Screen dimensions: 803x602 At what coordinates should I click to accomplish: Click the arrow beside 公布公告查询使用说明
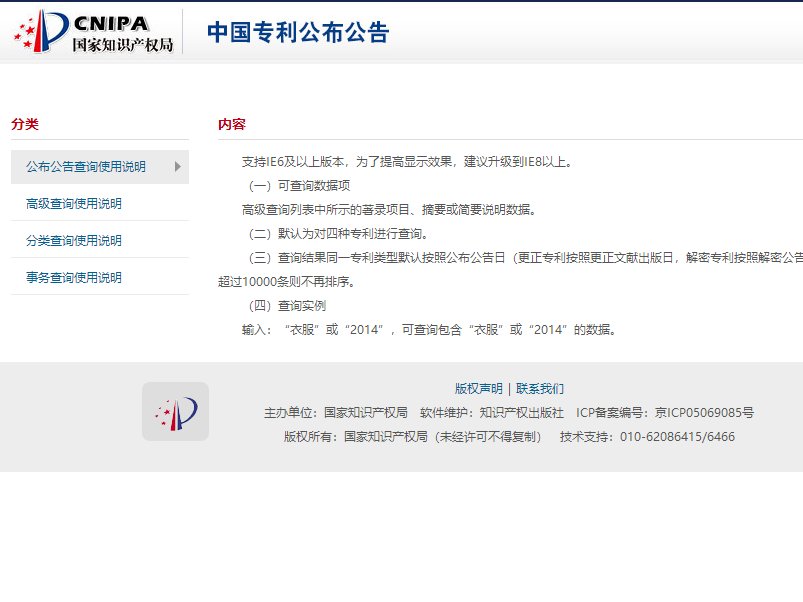point(178,167)
